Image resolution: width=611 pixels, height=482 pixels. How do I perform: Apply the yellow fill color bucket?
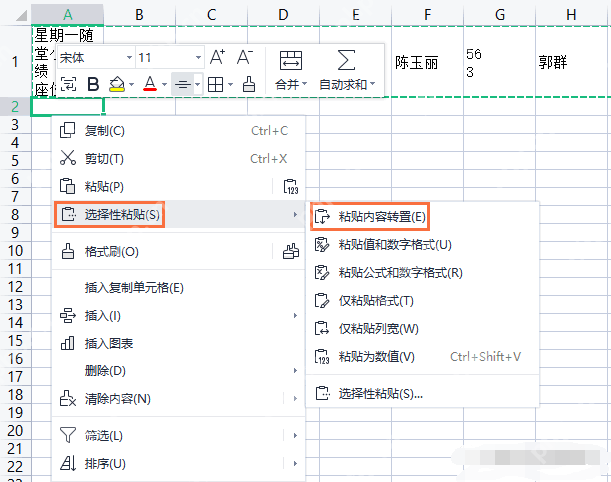(x=117, y=84)
